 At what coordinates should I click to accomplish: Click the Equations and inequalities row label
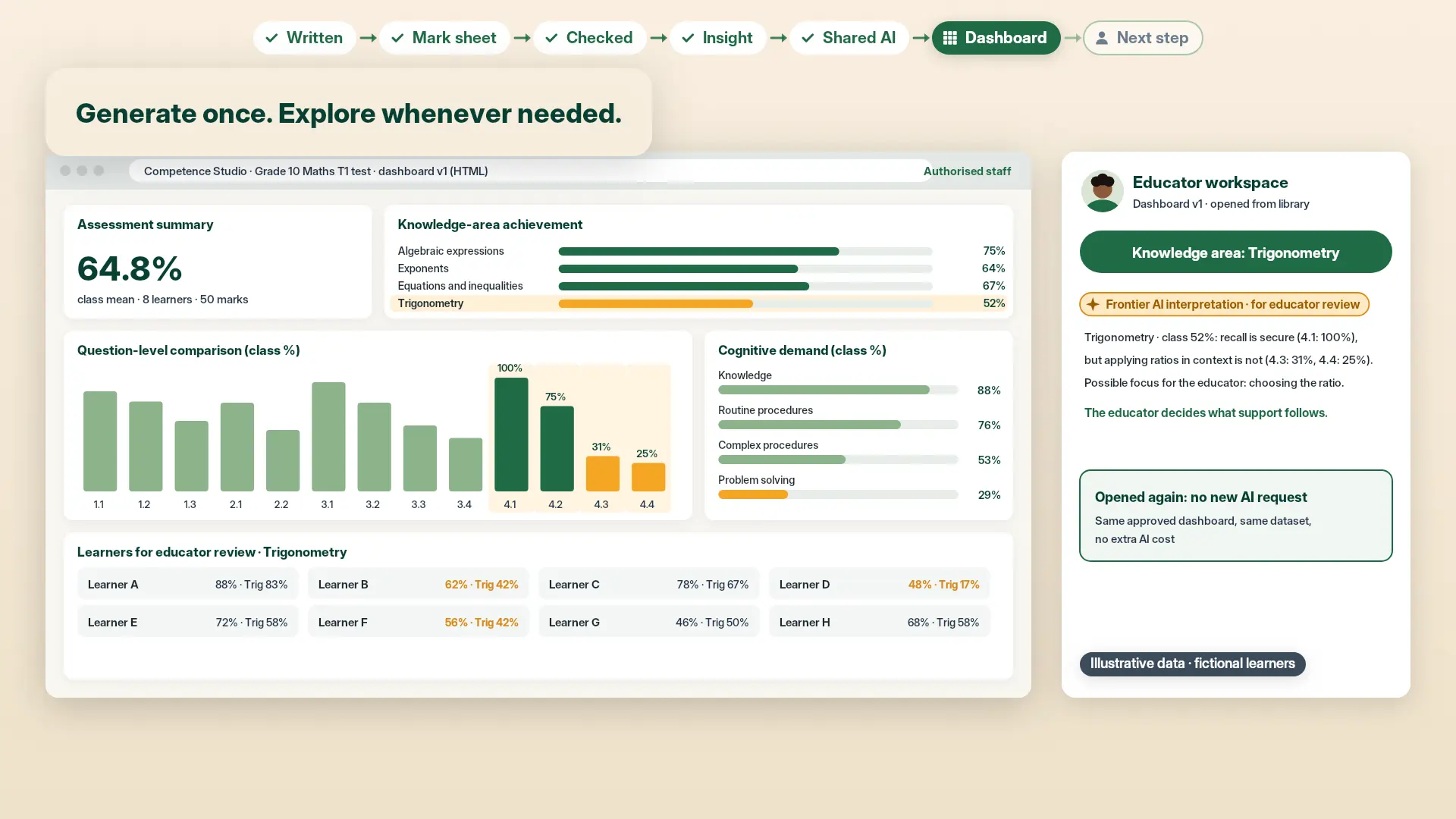click(x=460, y=286)
